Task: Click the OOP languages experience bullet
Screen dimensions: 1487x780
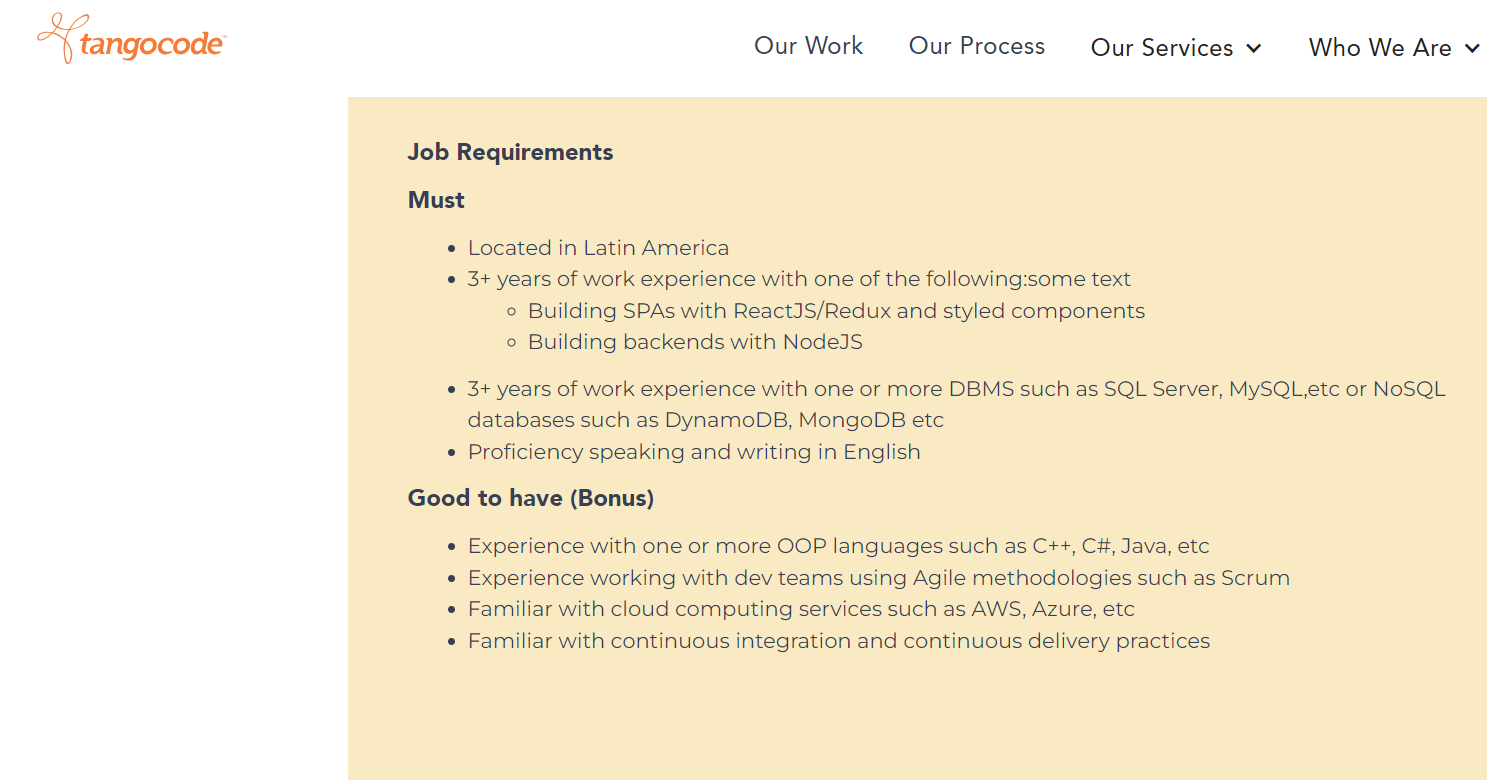Action: tap(838, 546)
